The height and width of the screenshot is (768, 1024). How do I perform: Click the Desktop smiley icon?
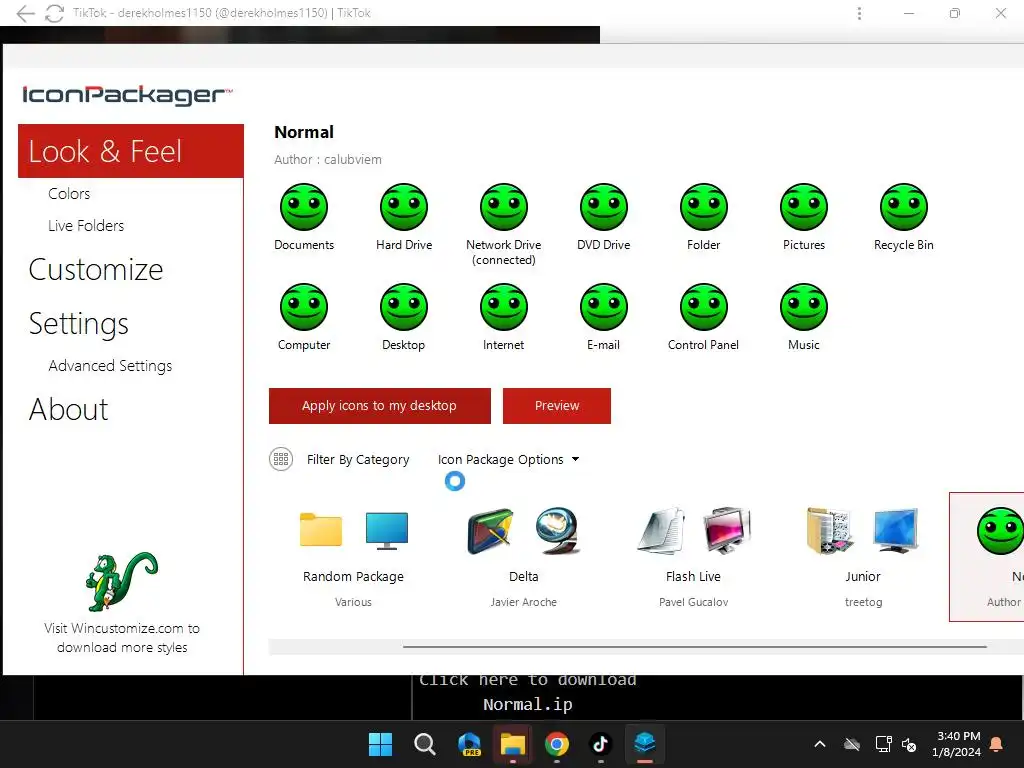click(404, 307)
